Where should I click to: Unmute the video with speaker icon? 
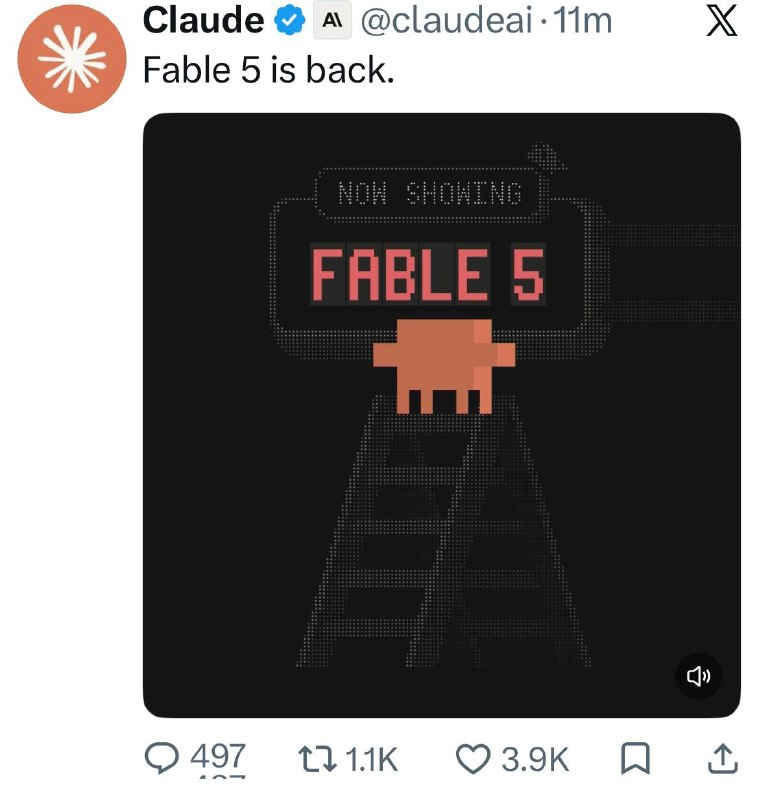(x=698, y=676)
